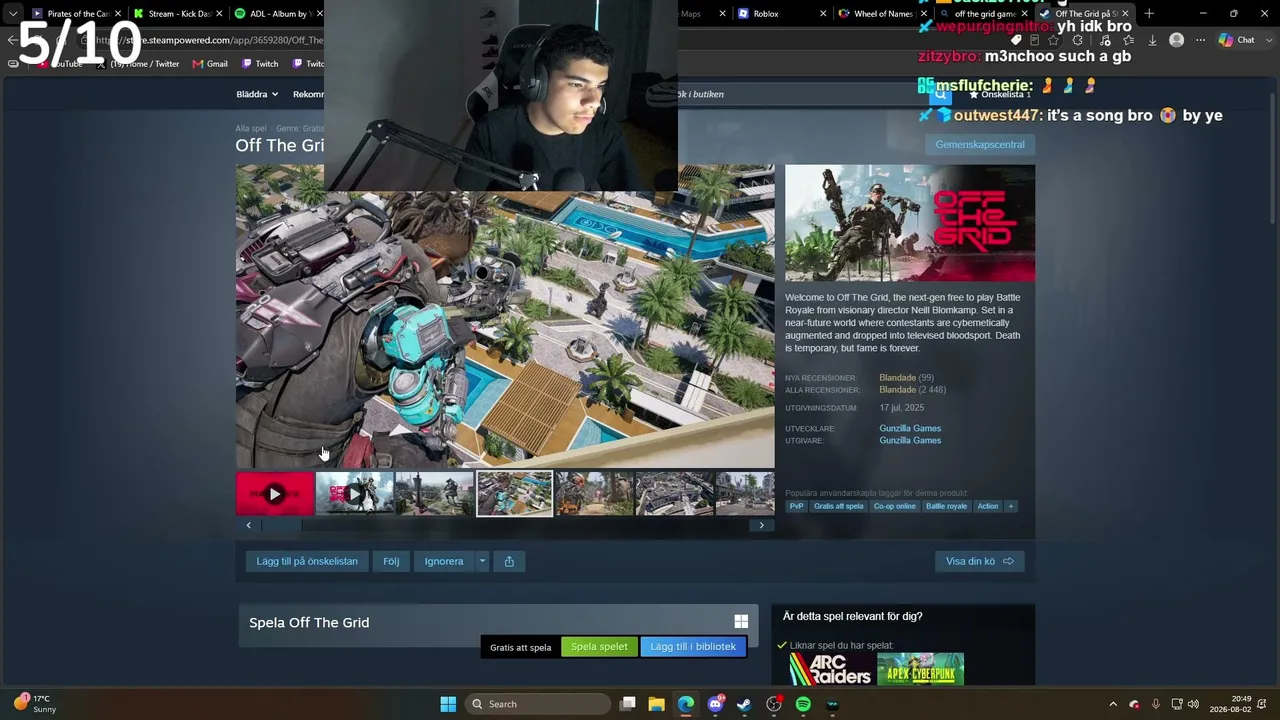Open the Windows Start menu

point(448,704)
